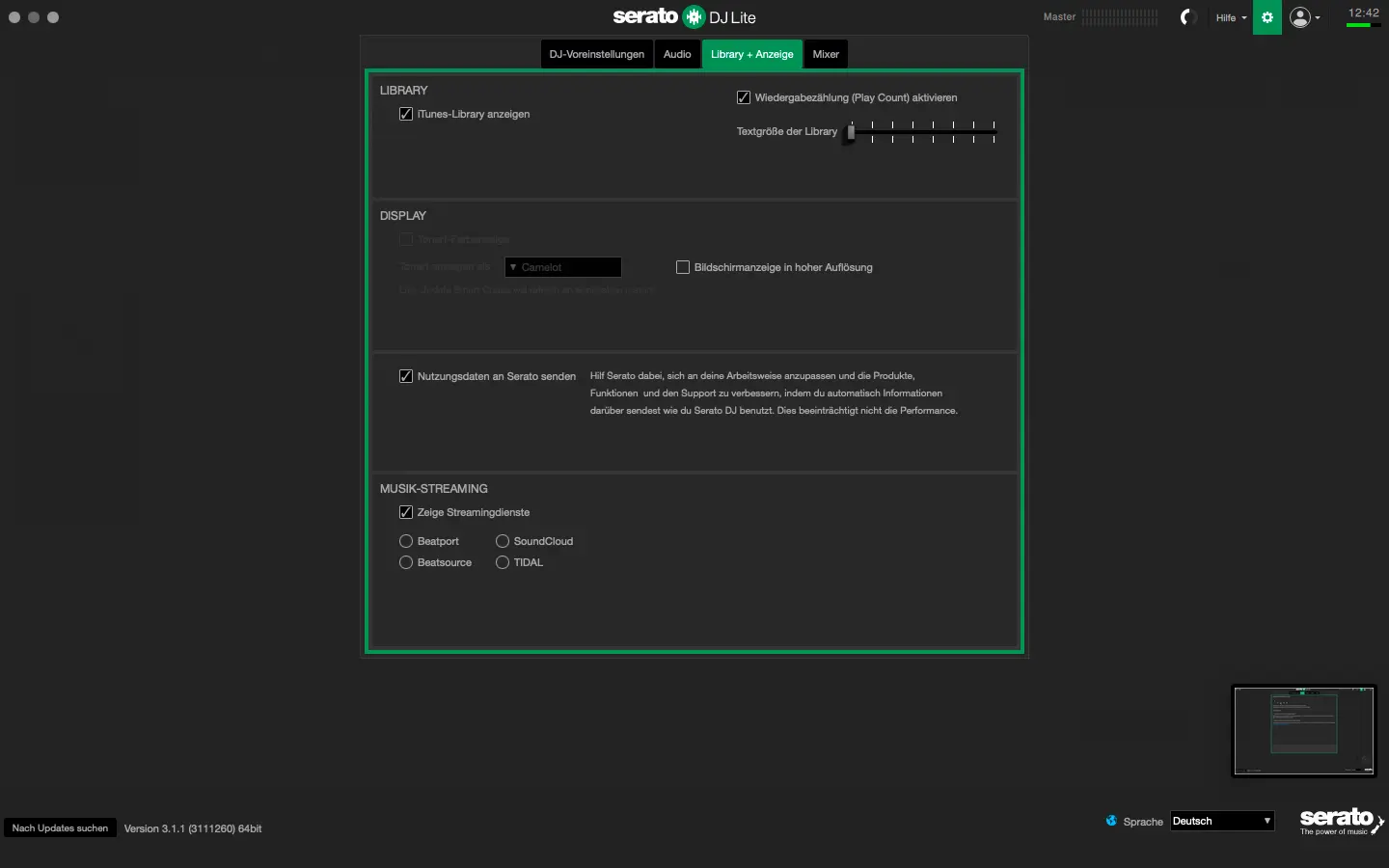Click the Serato DJ Lite logo
Viewport: 1389px width, 868px height.
pyautogui.click(x=685, y=17)
